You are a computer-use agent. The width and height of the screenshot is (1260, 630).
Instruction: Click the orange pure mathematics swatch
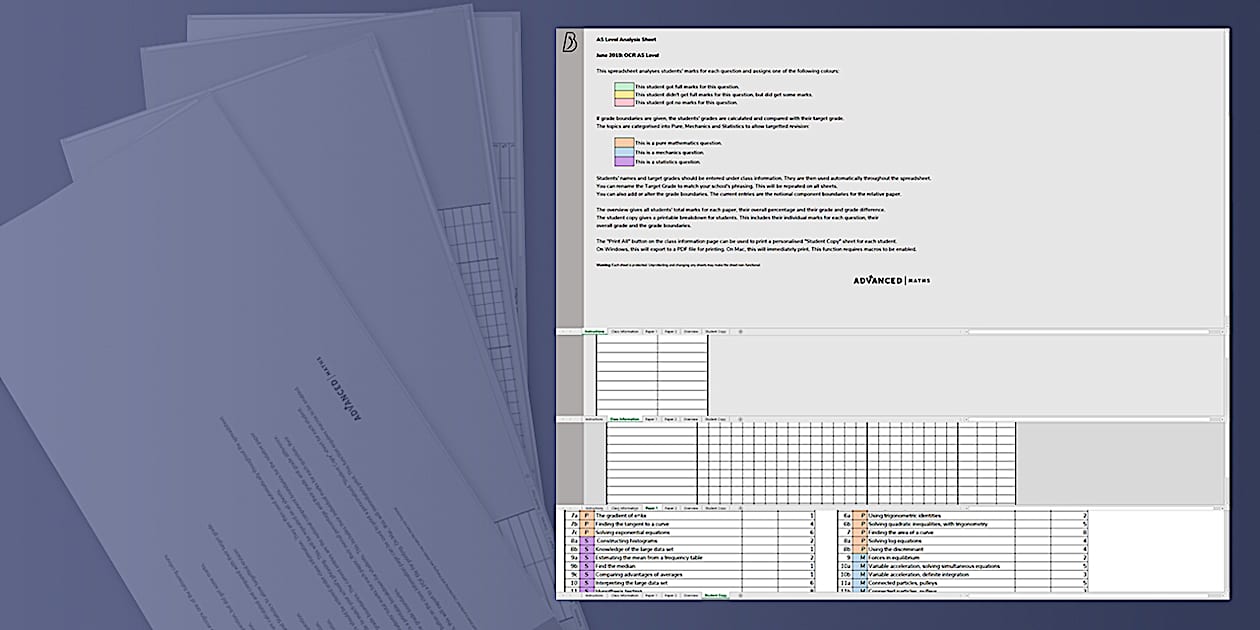tap(624, 143)
